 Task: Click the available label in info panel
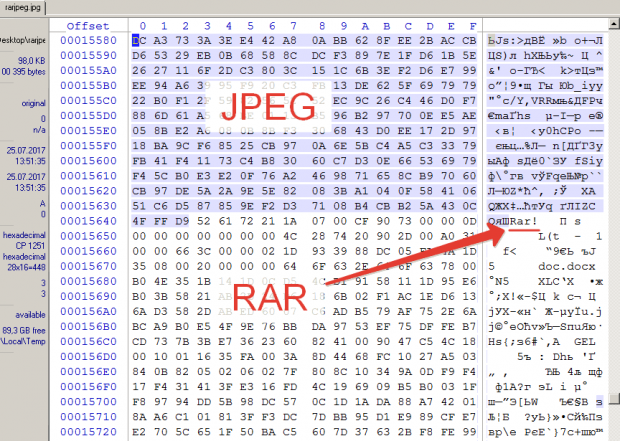tap(30, 315)
